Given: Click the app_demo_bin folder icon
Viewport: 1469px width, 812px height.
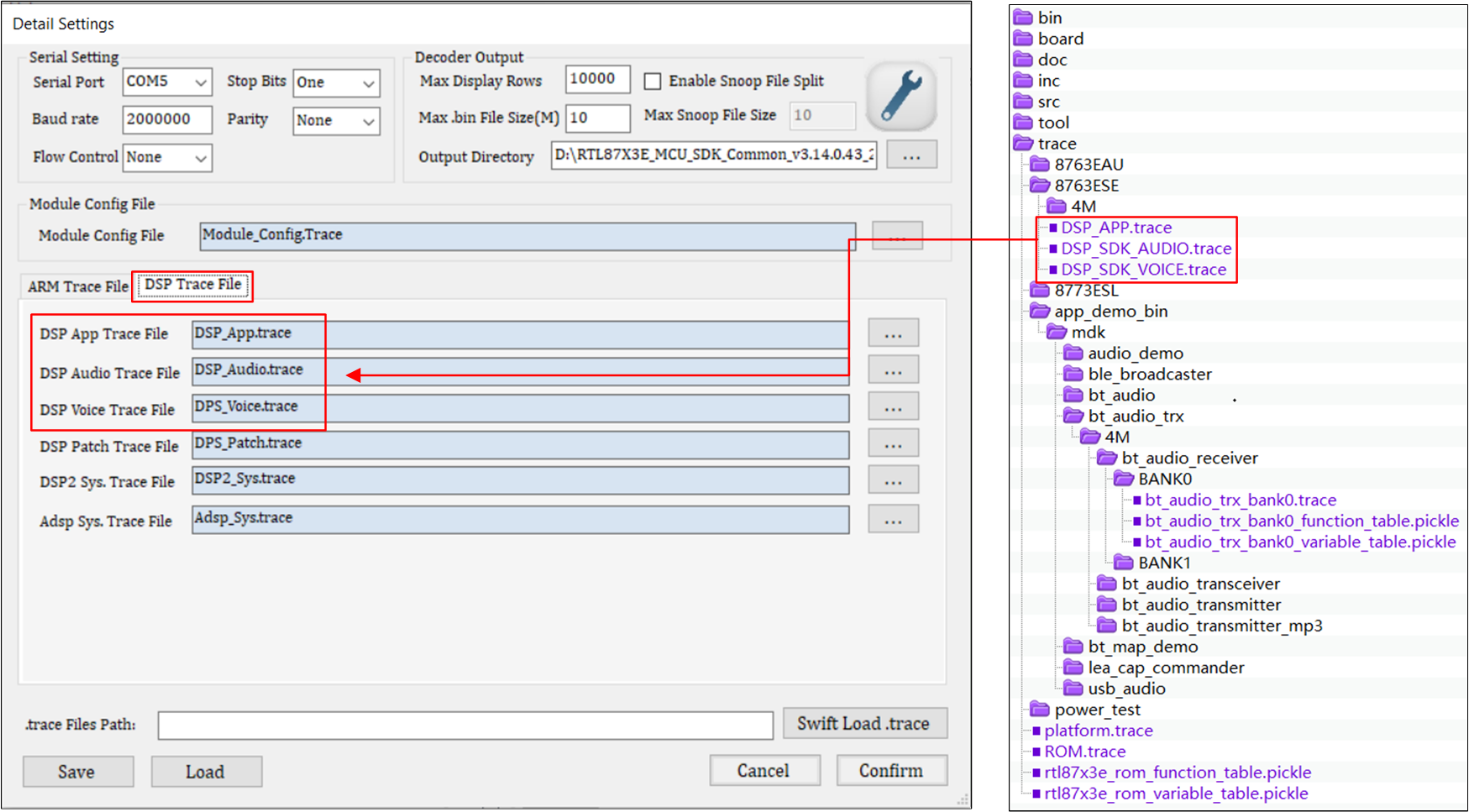Looking at the screenshot, I should point(1040,312).
